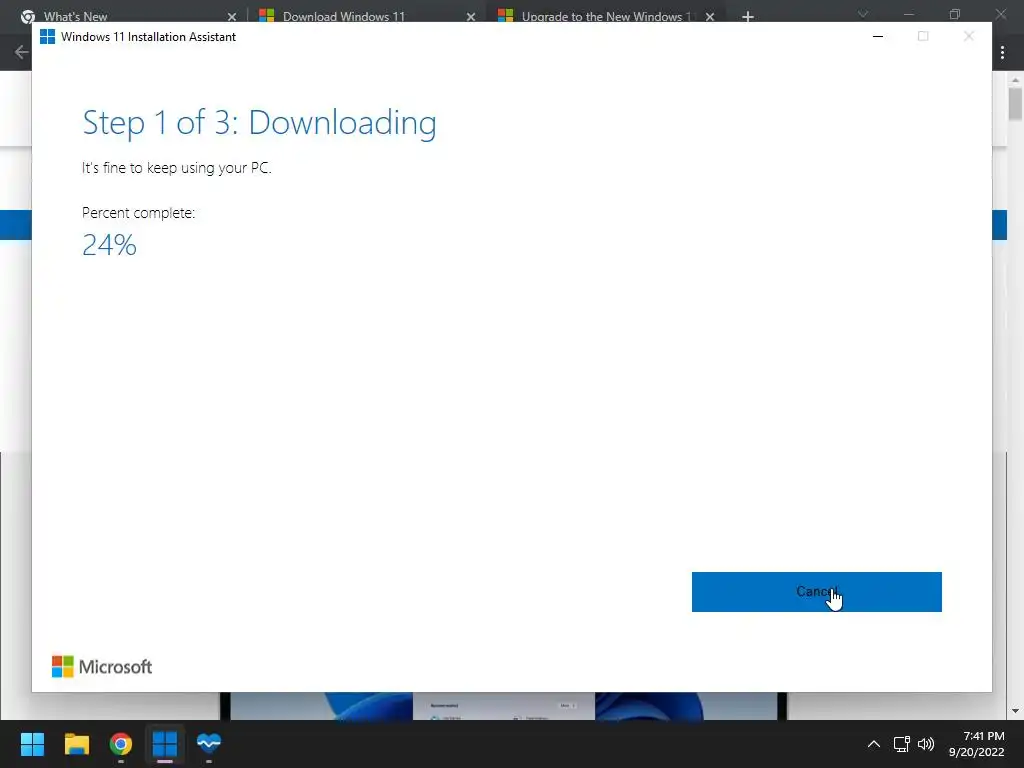Viewport: 1024px width, 768px height.
Task: Close the Installation Assistant window
Action: pos(968,37)
